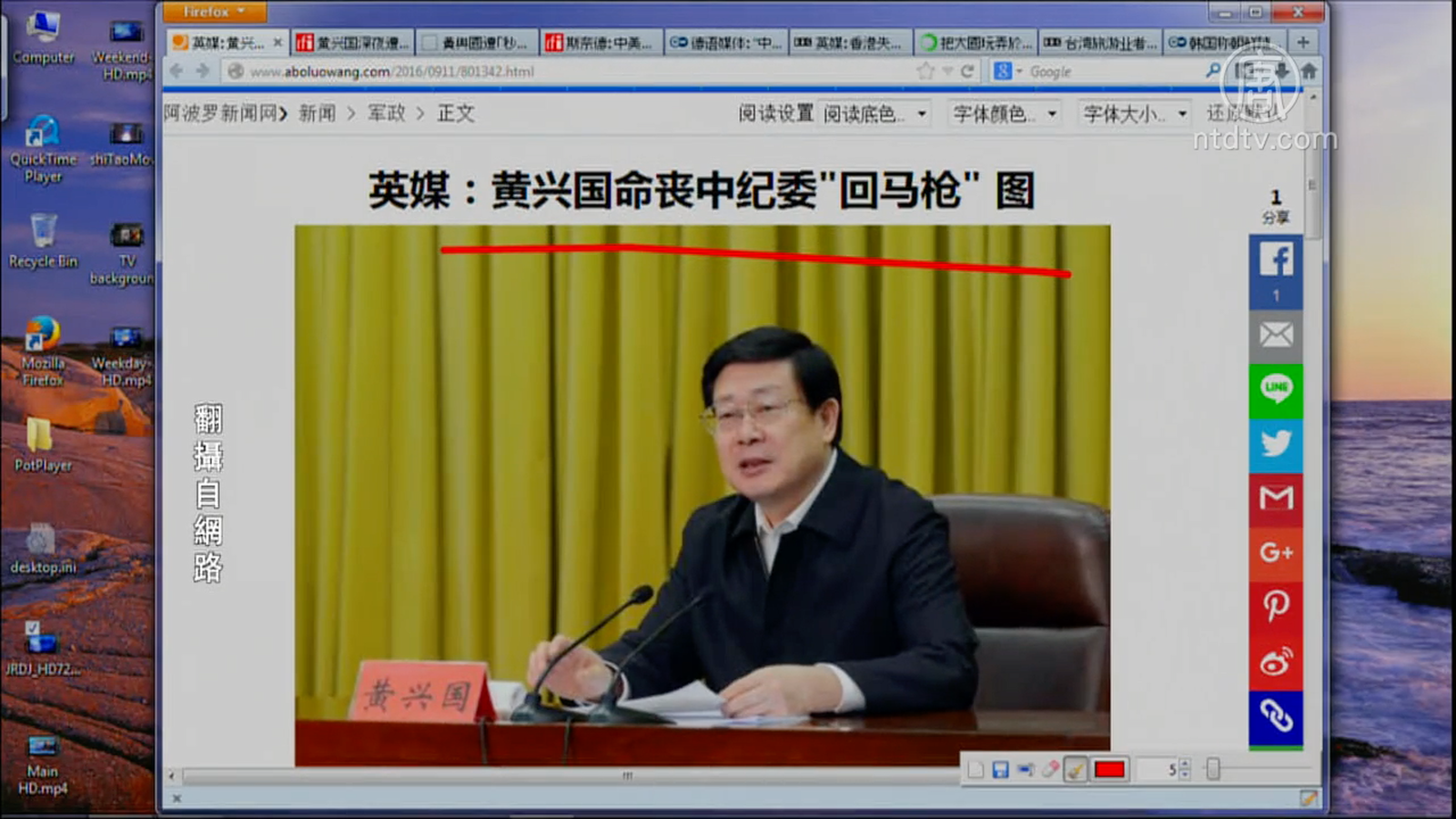1456x819 pixels.
Task: Share the page via LINE
Action: point(1276,389)
